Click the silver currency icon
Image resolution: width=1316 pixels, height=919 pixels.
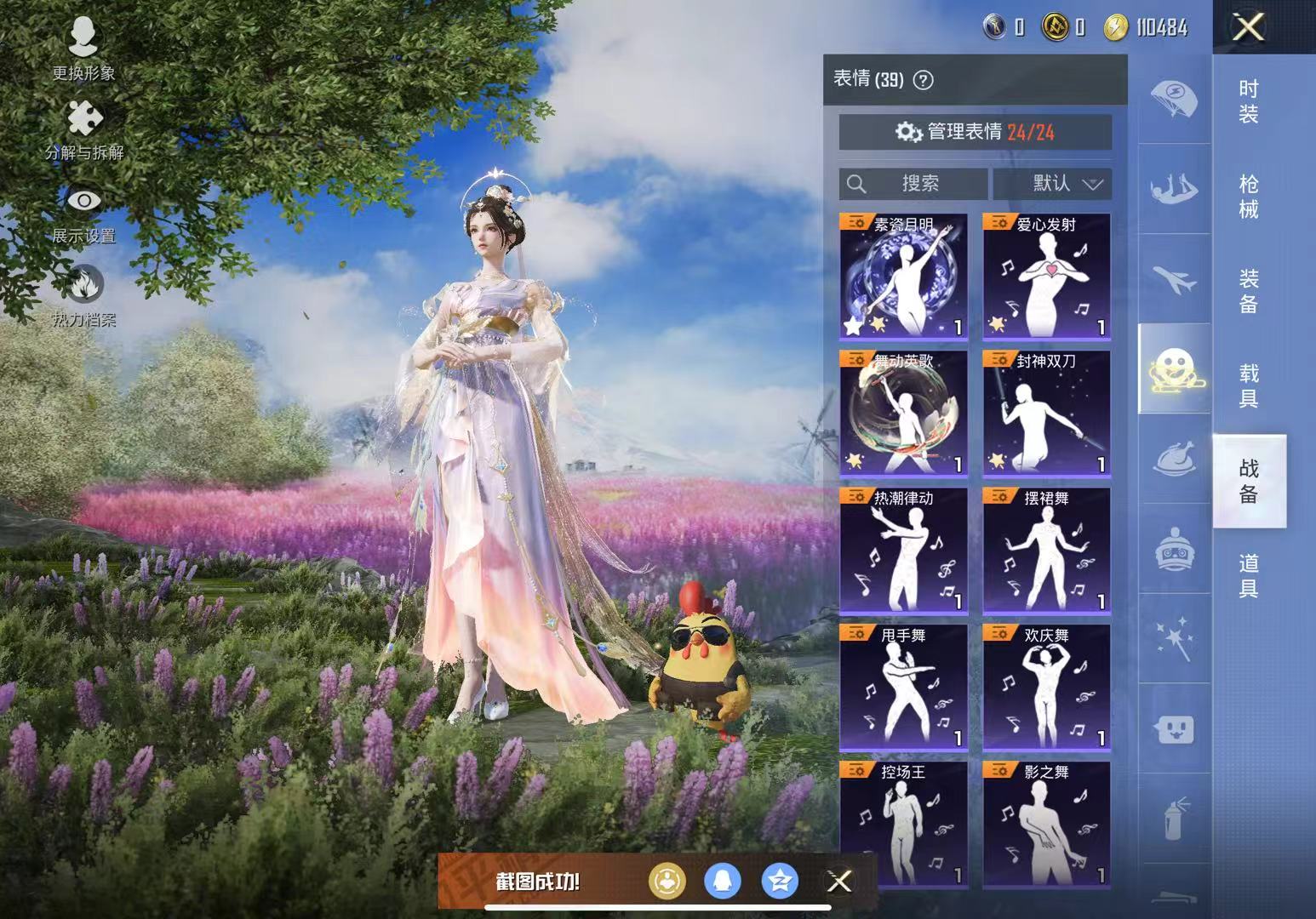pos(994,27)
